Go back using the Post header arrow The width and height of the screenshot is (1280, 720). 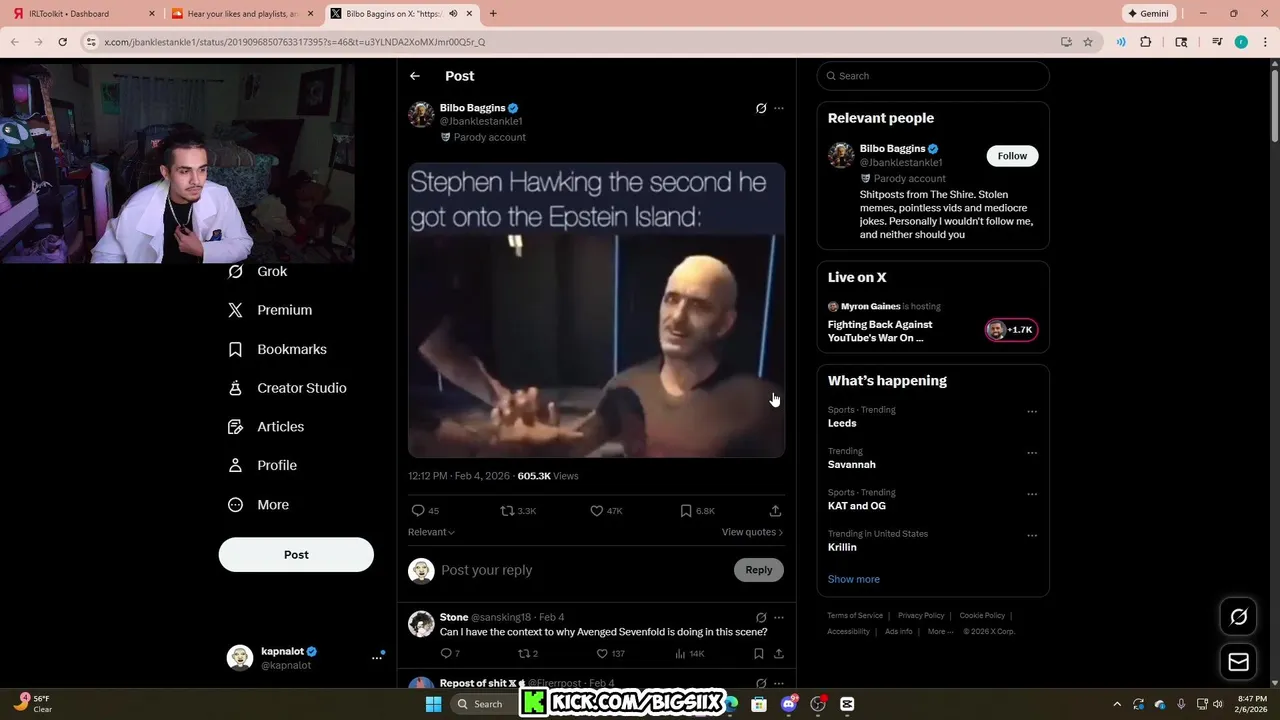415,76
